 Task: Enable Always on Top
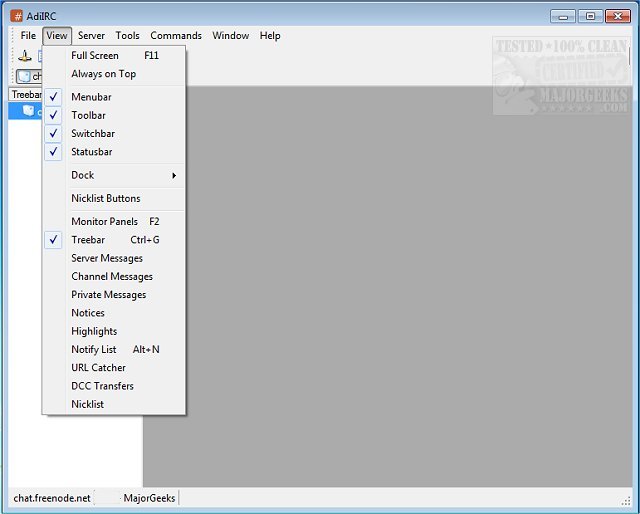point(114,74)
